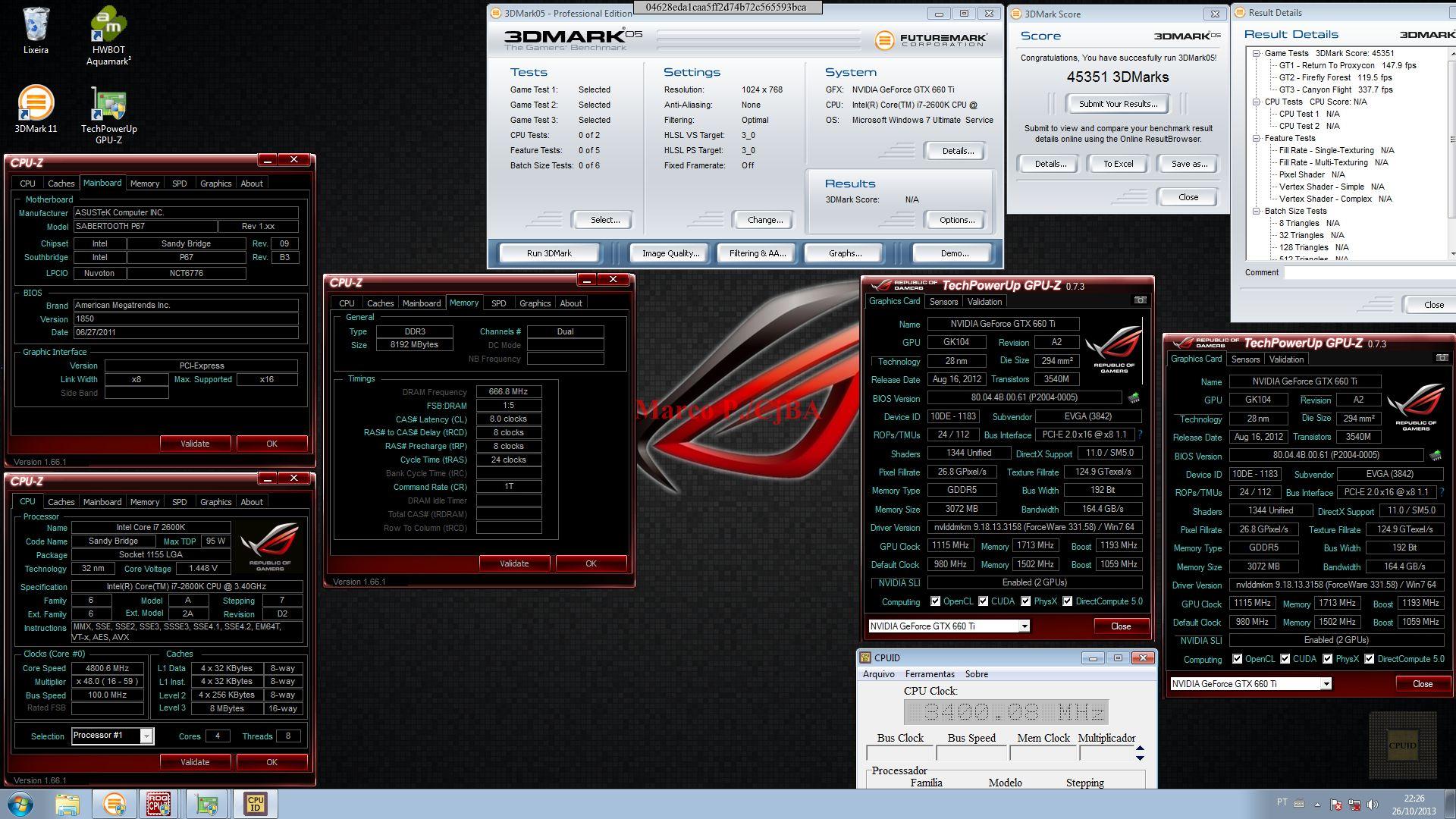Click Bus Interface question mark in GPU-Z above CPUID
The width and height of the screenshot is (1456, 819).
1140,435
